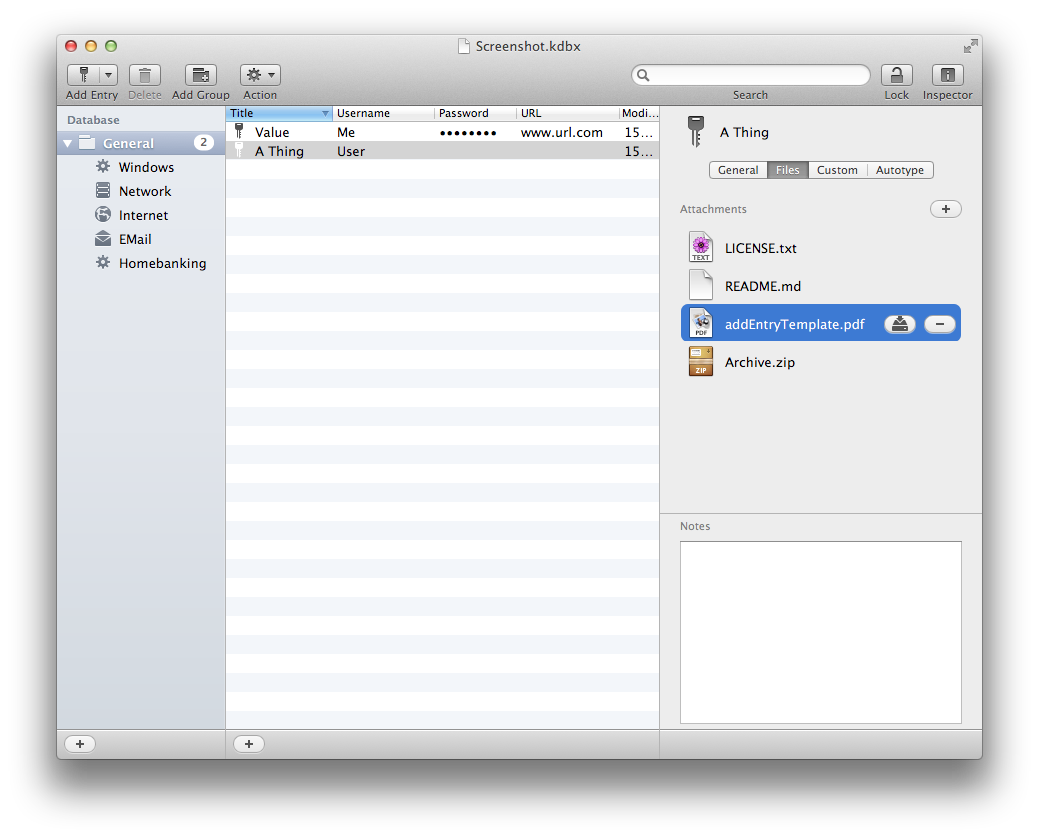The height and width of the screenshot is (838, 1039).
Task: Select the Network group icon
Action: [x=103, y=191]
